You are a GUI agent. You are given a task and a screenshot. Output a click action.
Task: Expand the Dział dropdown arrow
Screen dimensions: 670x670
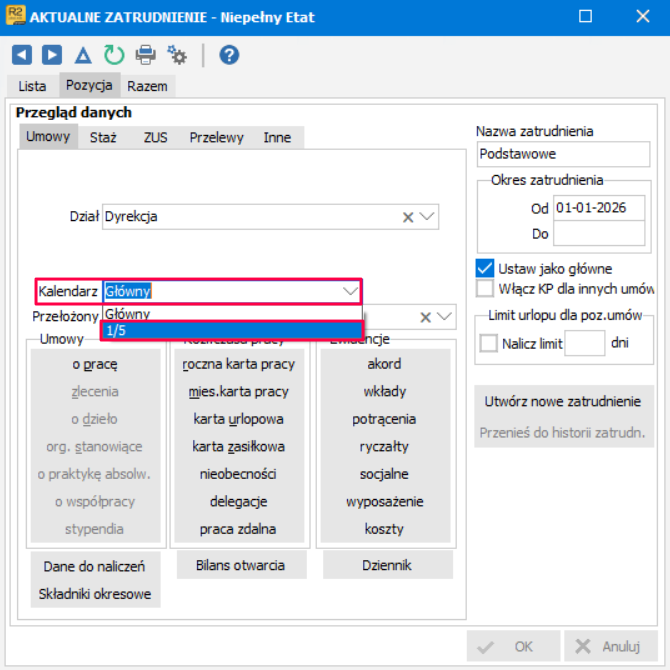click(427, 217)
